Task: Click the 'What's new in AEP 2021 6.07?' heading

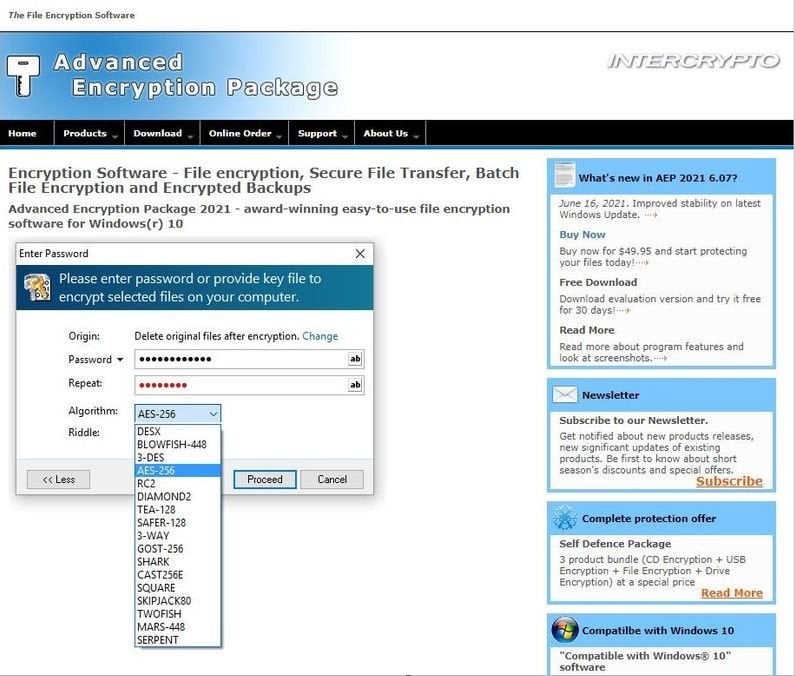Action: coord(658,178)
